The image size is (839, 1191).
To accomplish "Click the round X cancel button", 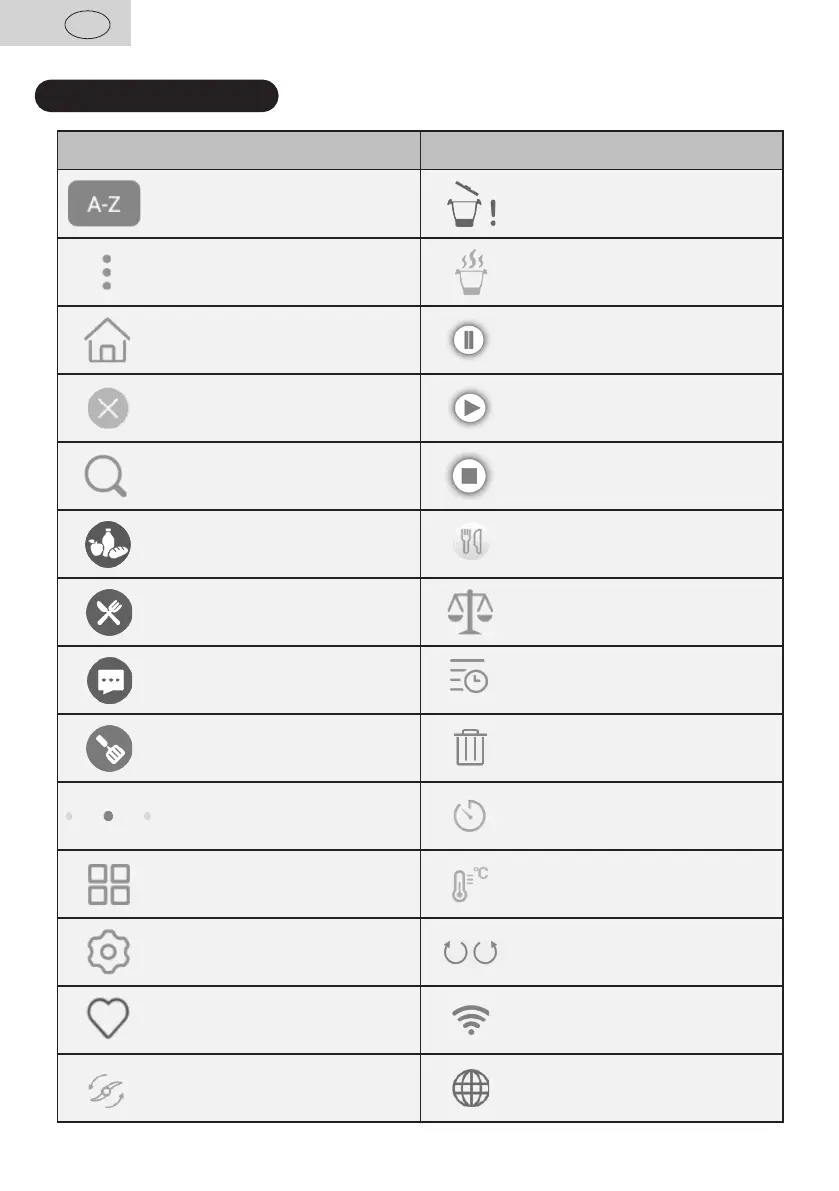I will tap(107, 408).
